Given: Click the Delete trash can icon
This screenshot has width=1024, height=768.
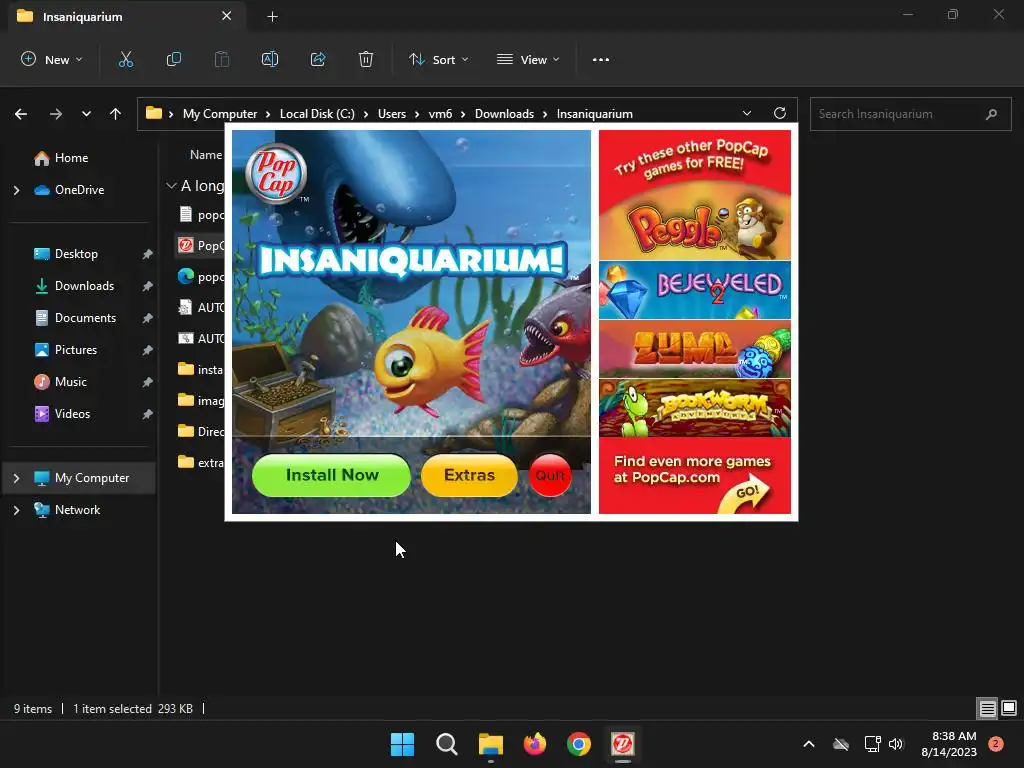Looking at the screenshot, I should tap(366, 59).
